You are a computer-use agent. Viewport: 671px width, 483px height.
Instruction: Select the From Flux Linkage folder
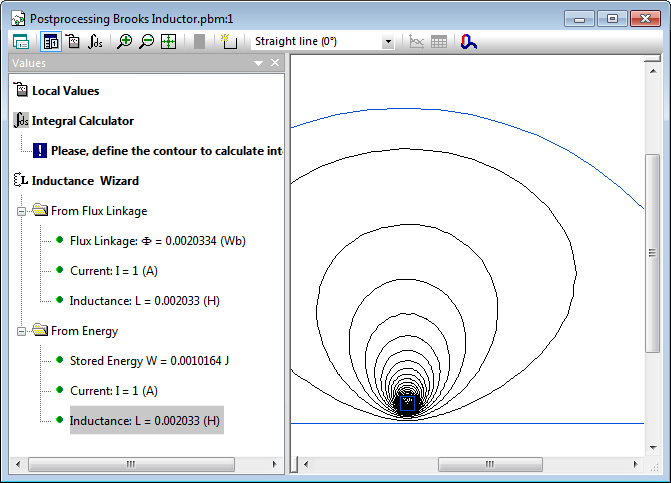pos(99,211)
